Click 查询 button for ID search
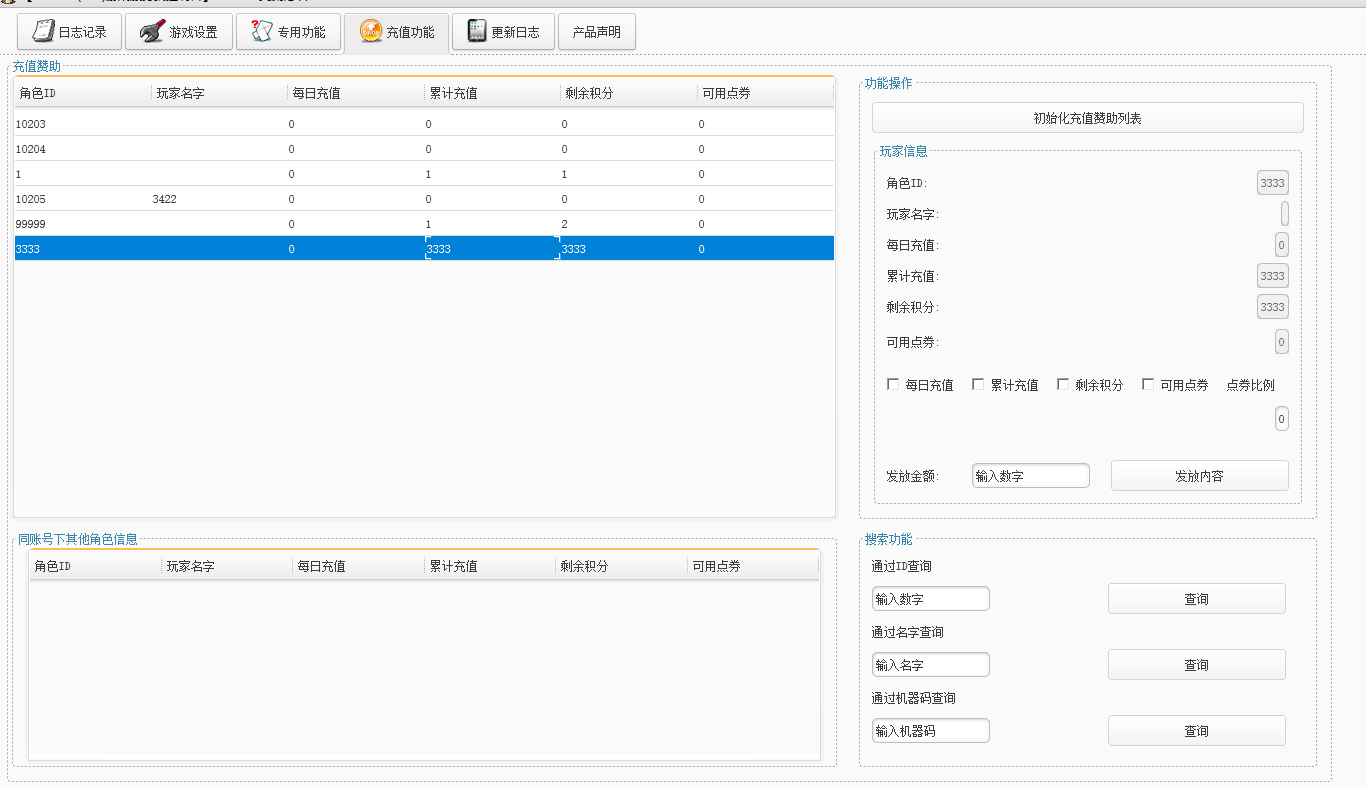 [x=1197, y=599]
